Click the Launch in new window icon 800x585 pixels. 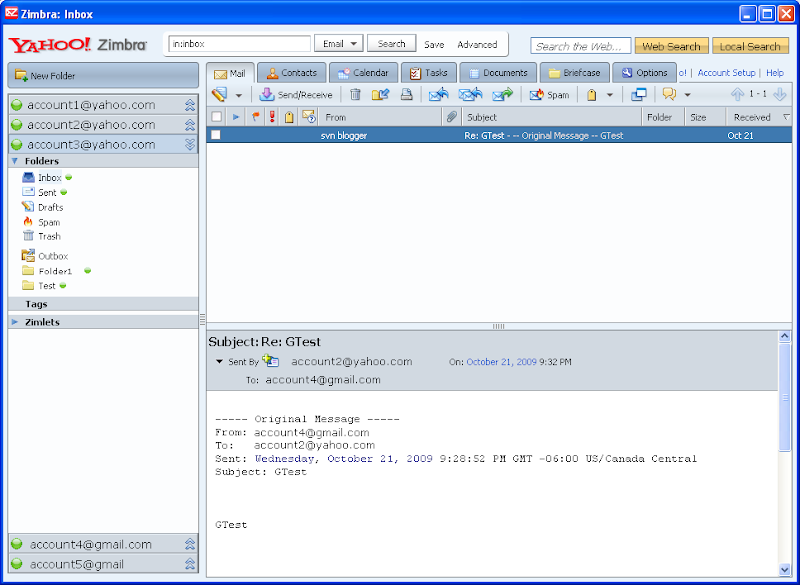coord(639,95)
